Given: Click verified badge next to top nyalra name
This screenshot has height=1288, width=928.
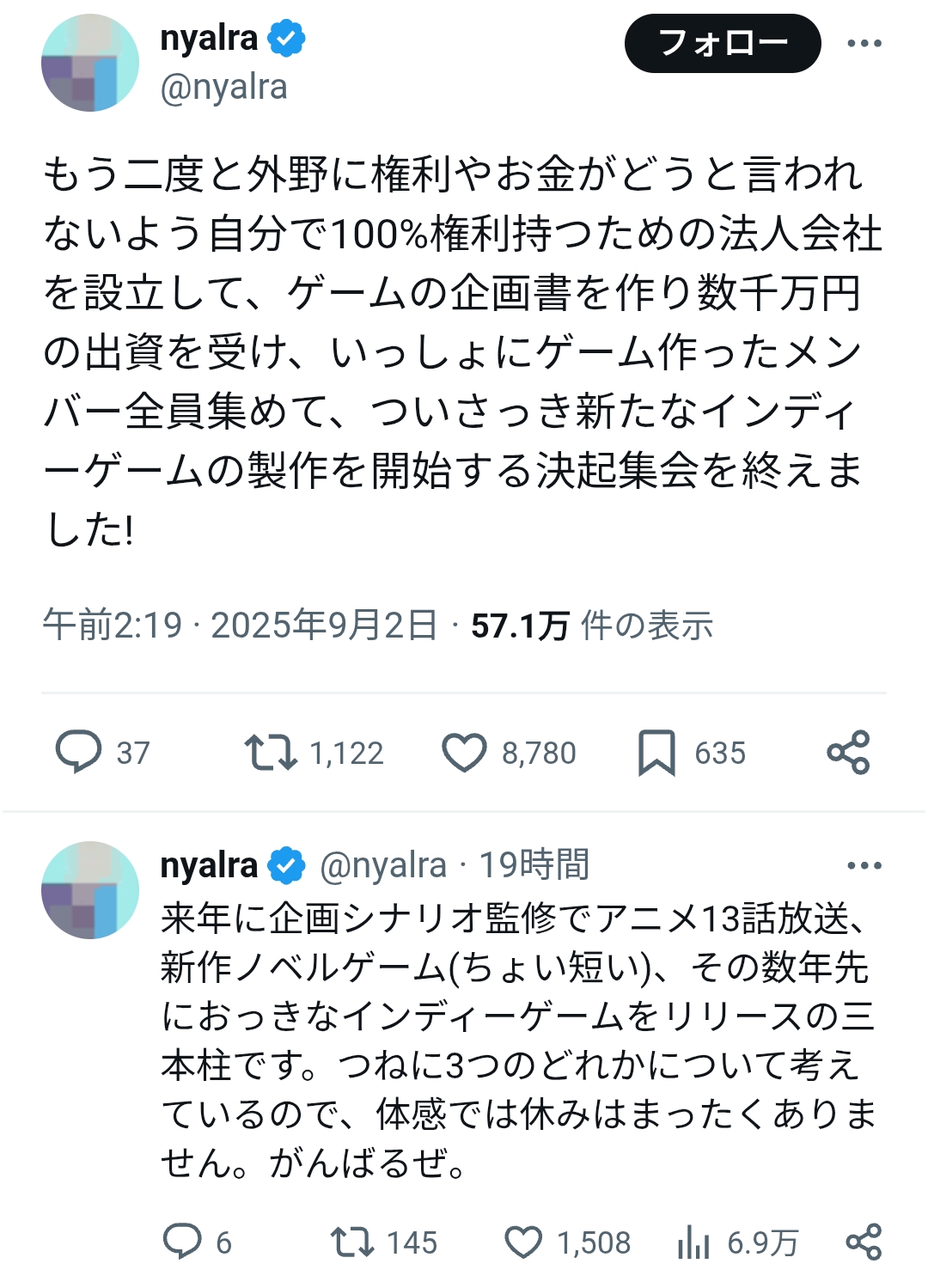Looking at the screenshot, I should point(286,39).
